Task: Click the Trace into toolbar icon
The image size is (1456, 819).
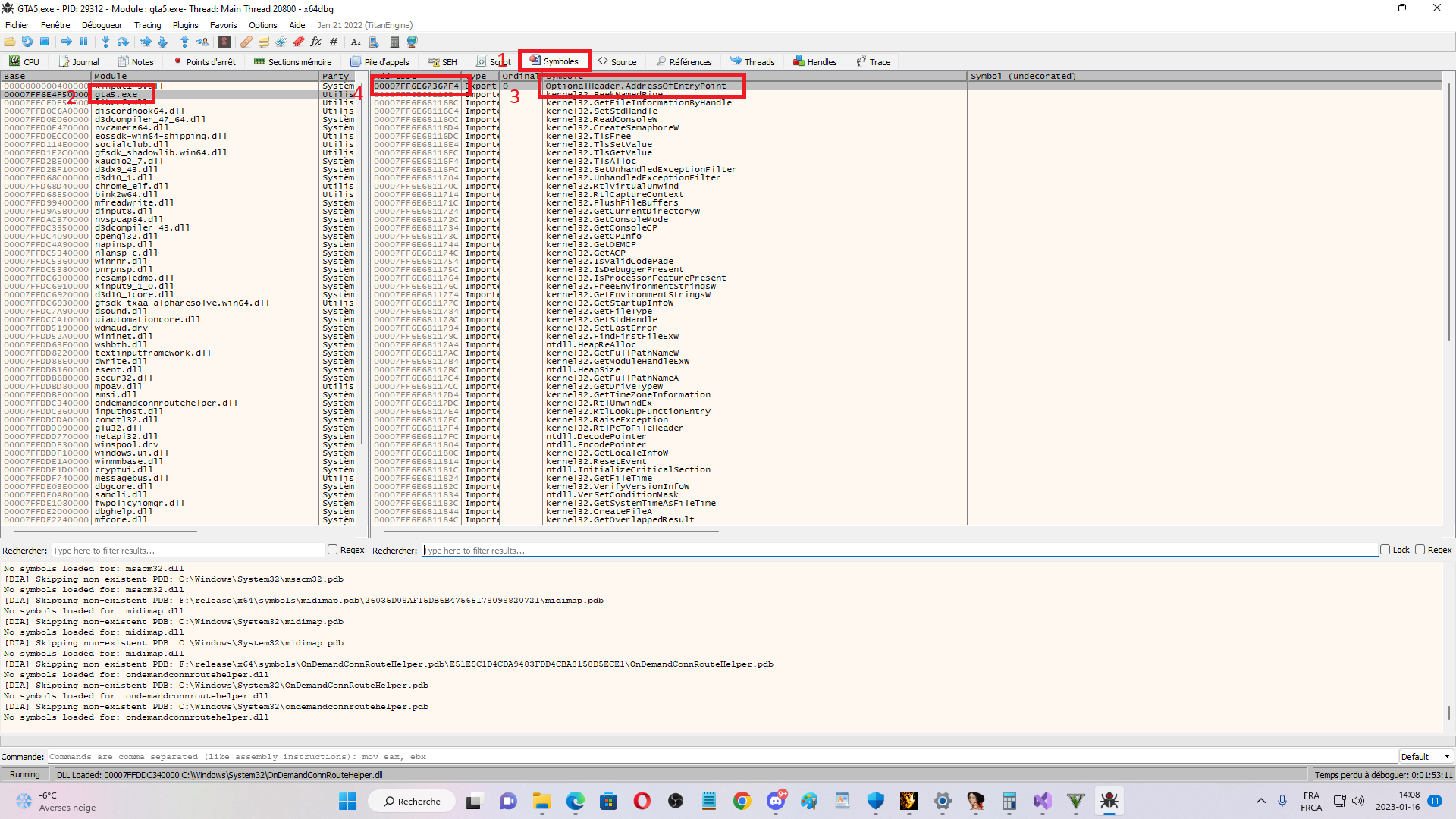Action: pos(145,42)
